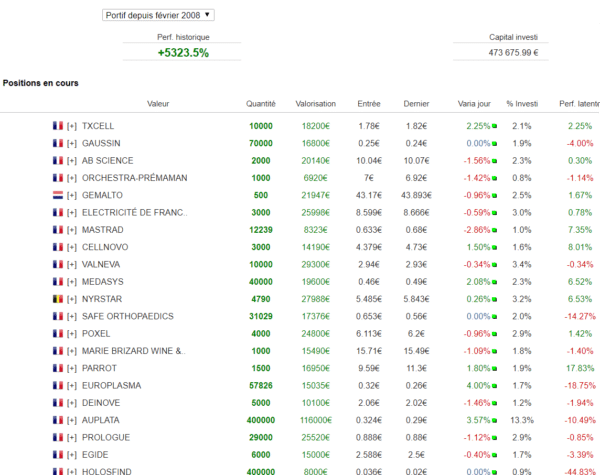Expand the [+] next to PARROT
Screen dimensions: 600x475
[x=72, y=368]
